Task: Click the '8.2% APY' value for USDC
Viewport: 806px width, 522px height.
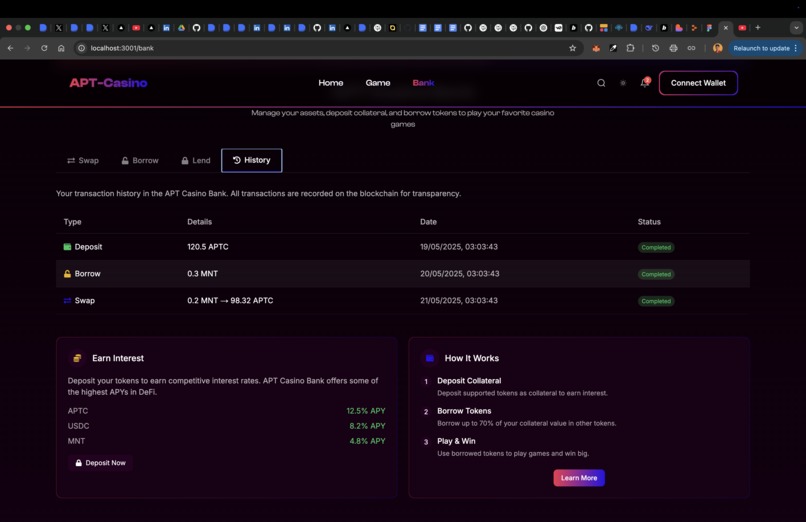Action: [x=367, y=426]
